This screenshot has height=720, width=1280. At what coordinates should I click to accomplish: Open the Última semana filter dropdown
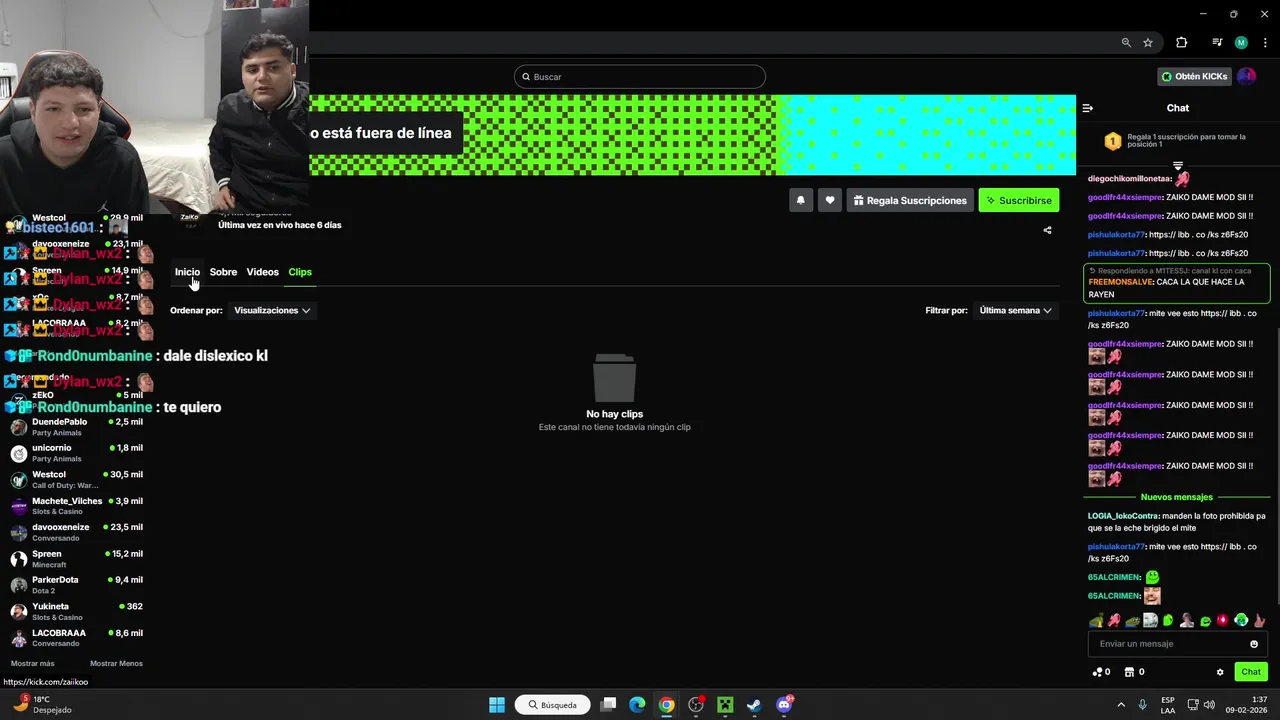tap(1015, 310)
